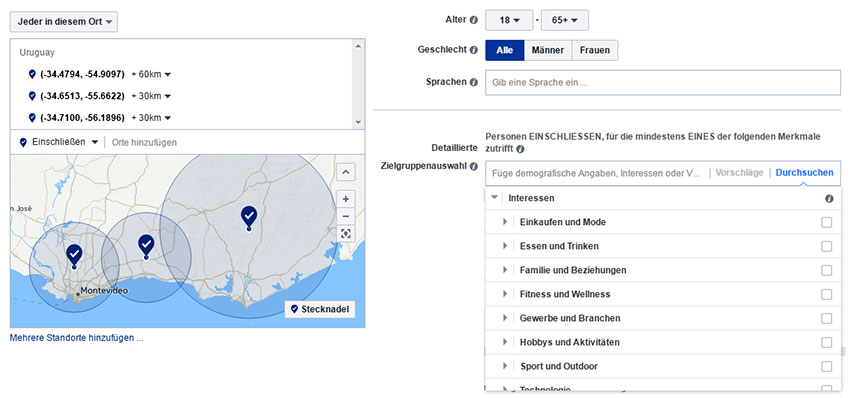
Task: Tick the Gewerbe und Branchen checkbox
Action: pyautogui.click(x=826, y=318)
